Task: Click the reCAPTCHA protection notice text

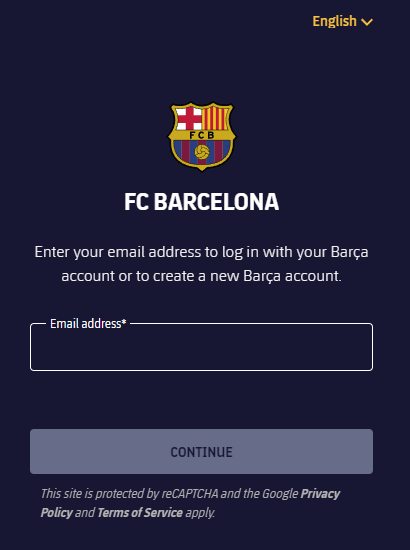Action: click(190, 503)
